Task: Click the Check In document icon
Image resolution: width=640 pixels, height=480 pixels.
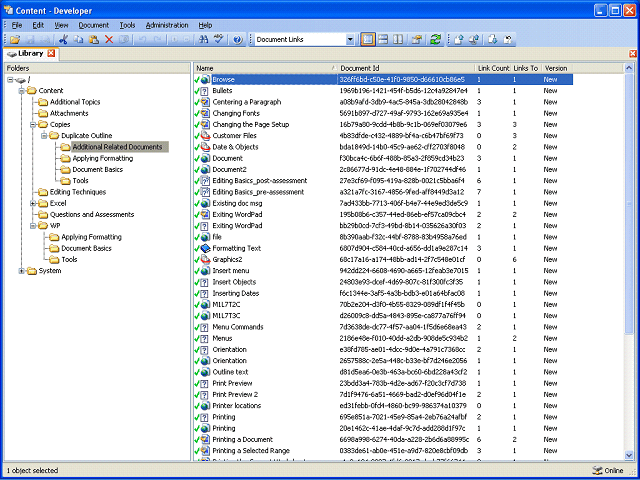Action: pos(459,40)
